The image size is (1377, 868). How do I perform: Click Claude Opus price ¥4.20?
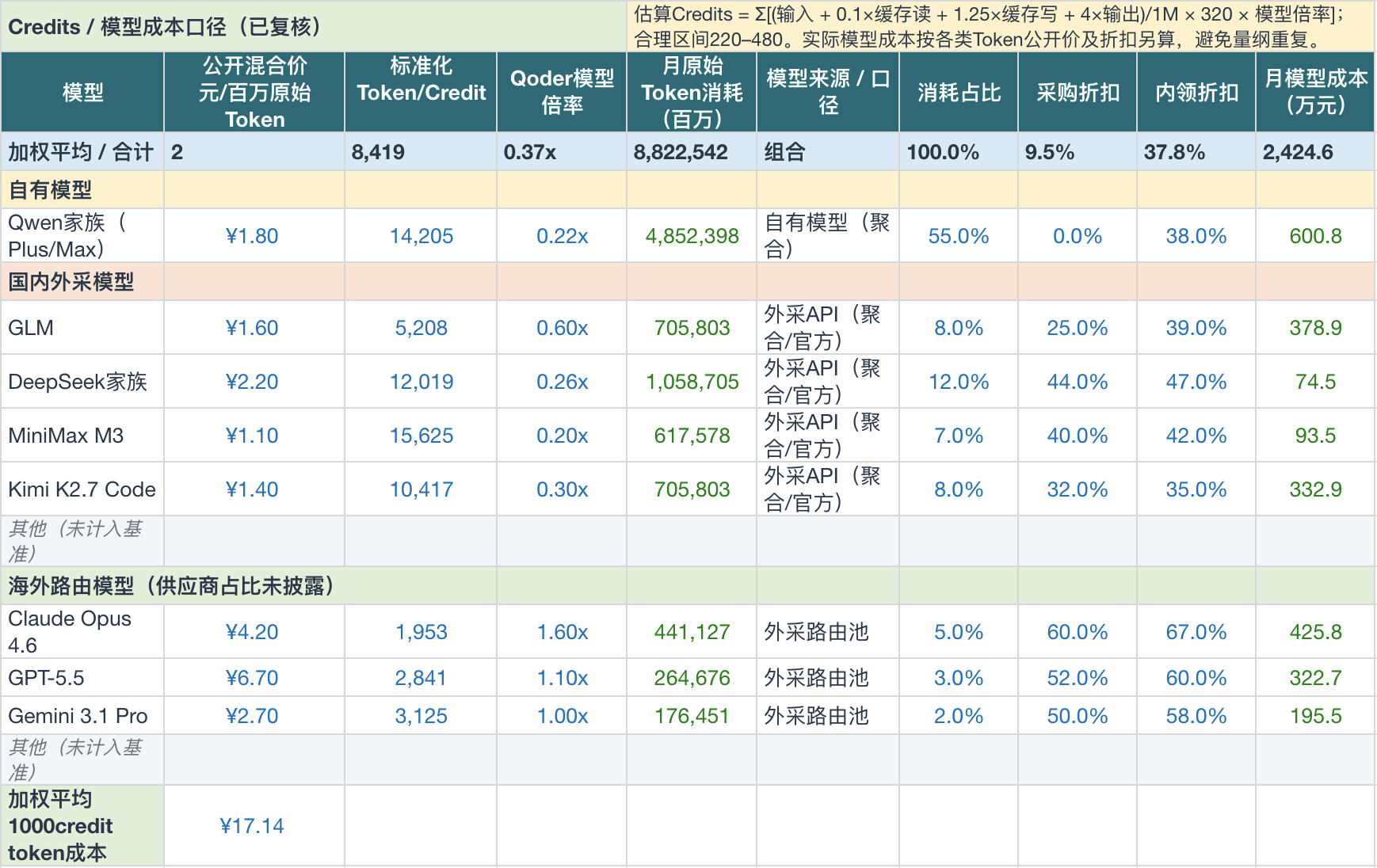(254, 632)
